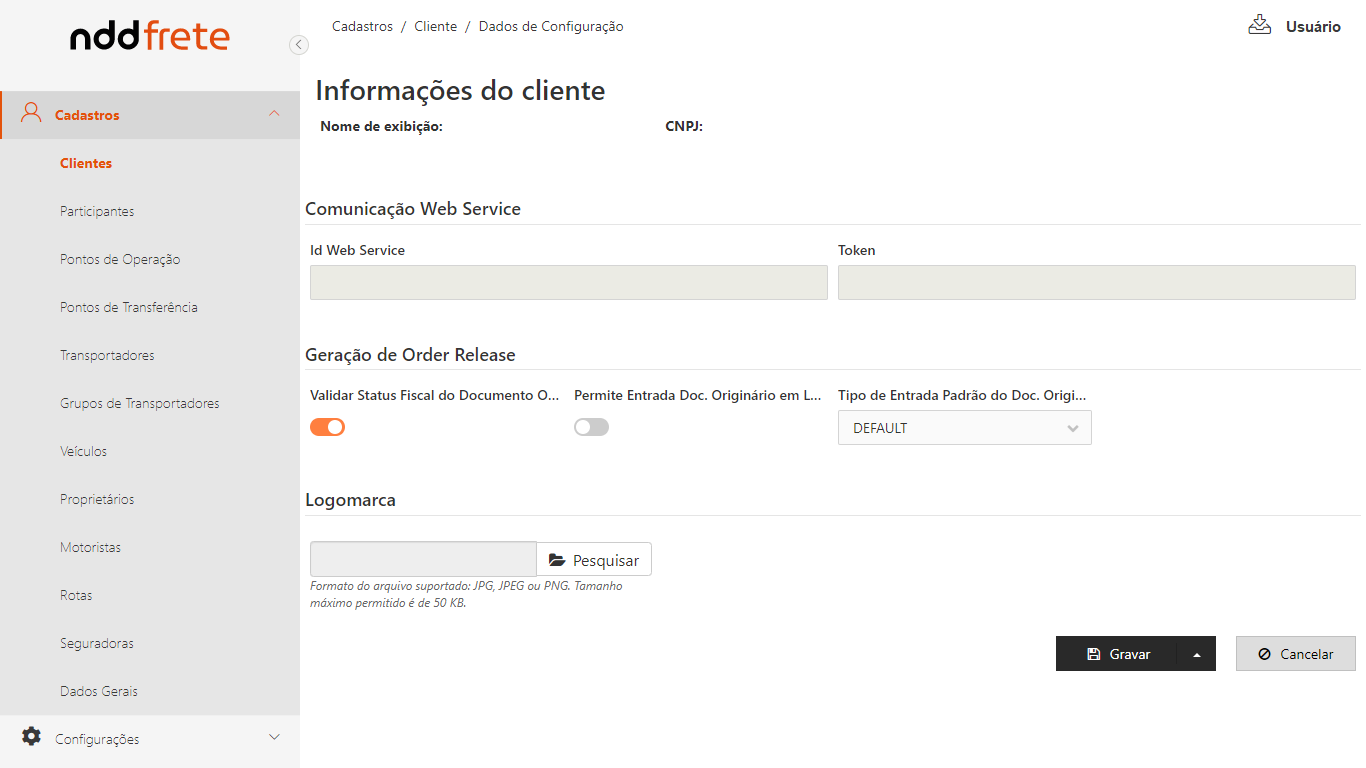Click the download inbox icon near Usuário
The image size is (1366, 768).
tap(1259, 25)
